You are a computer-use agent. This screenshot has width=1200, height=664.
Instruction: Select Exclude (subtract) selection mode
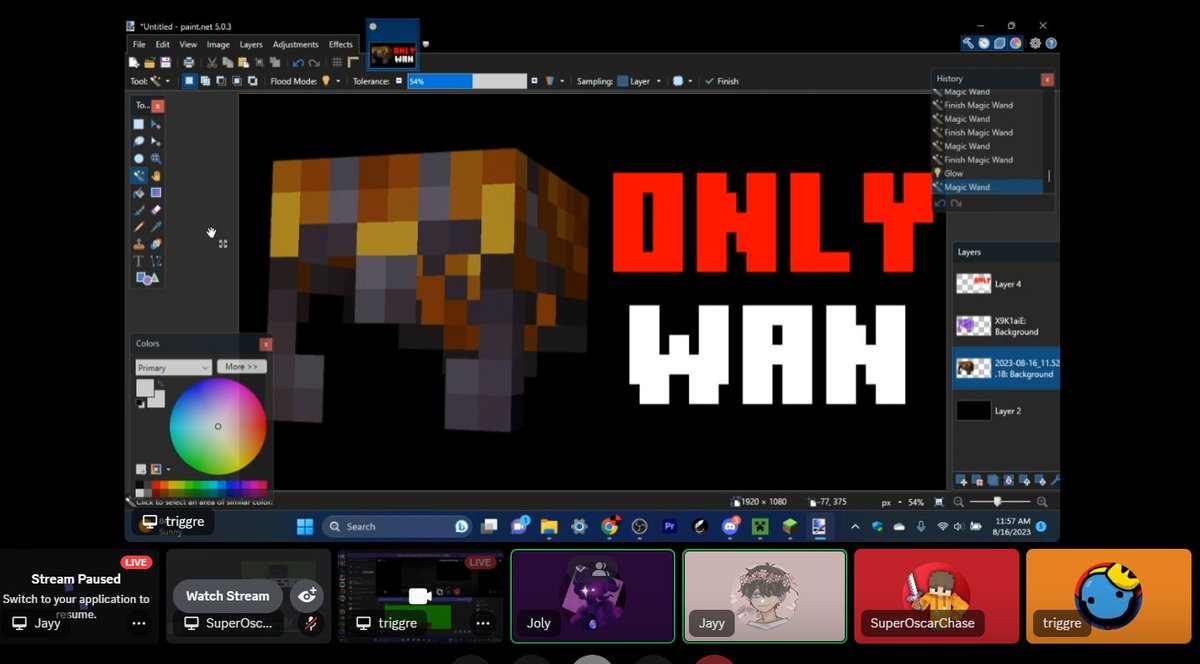tap(220, 81)
